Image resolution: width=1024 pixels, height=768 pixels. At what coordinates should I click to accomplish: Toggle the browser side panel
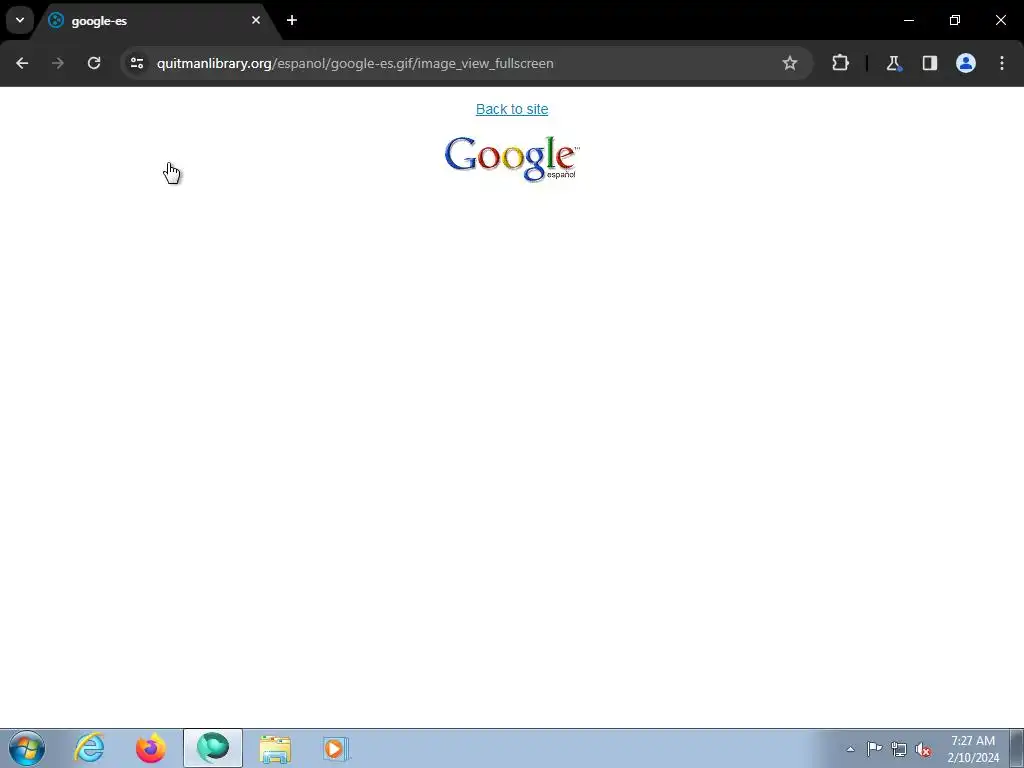[929, 63]
